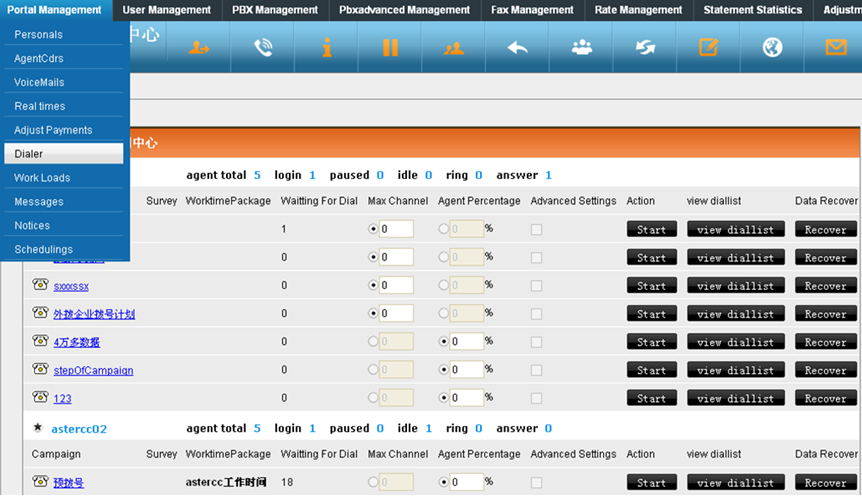Open the stepOfCampaign campaign link
Screen dimensions: 862x497
tap(93, 370)
